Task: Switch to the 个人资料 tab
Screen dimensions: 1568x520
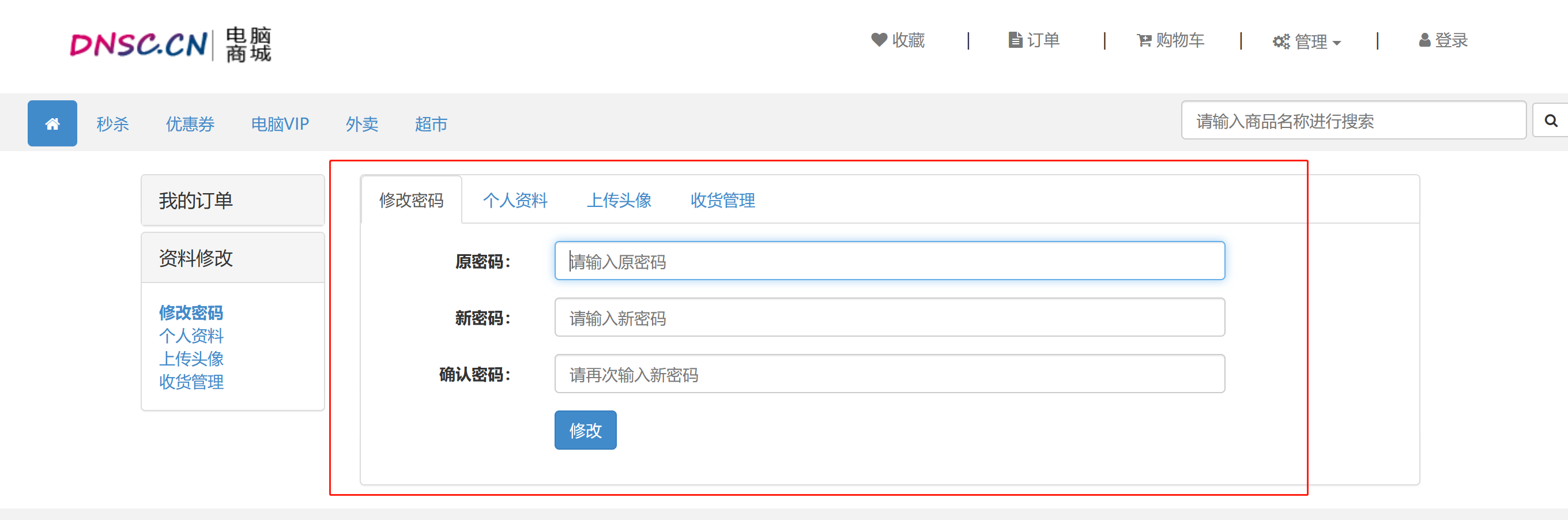Action: tap(515, 199)
